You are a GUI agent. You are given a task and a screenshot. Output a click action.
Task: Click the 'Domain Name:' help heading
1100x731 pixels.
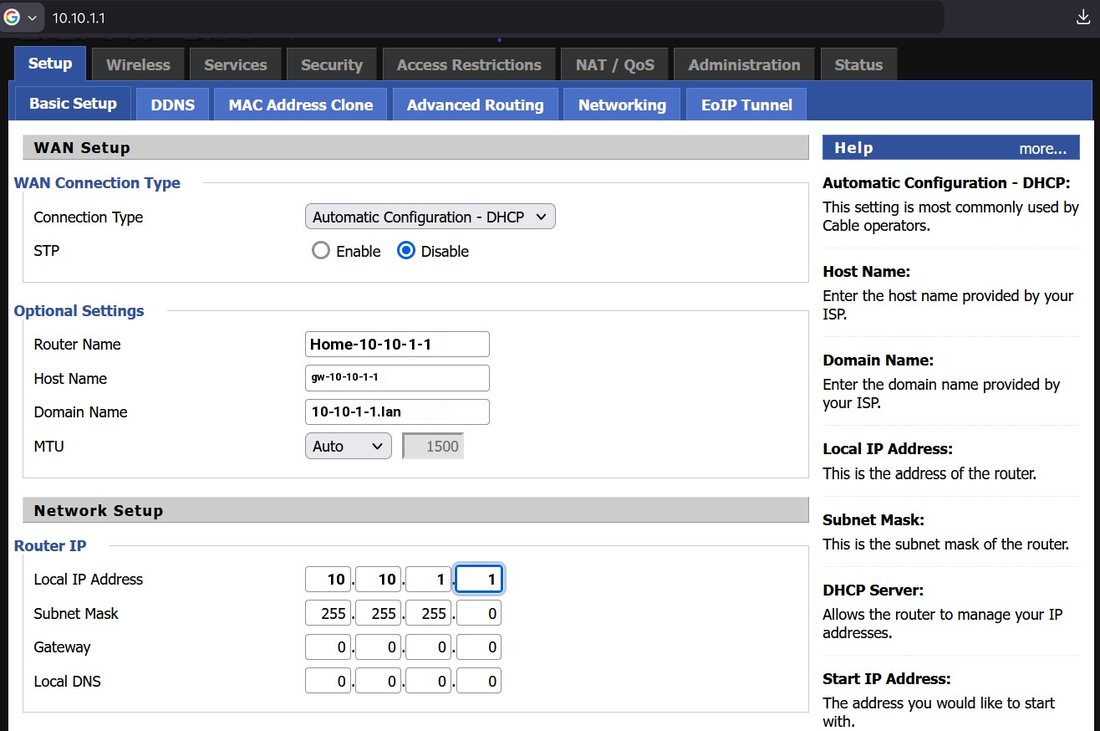click(878, 360)
